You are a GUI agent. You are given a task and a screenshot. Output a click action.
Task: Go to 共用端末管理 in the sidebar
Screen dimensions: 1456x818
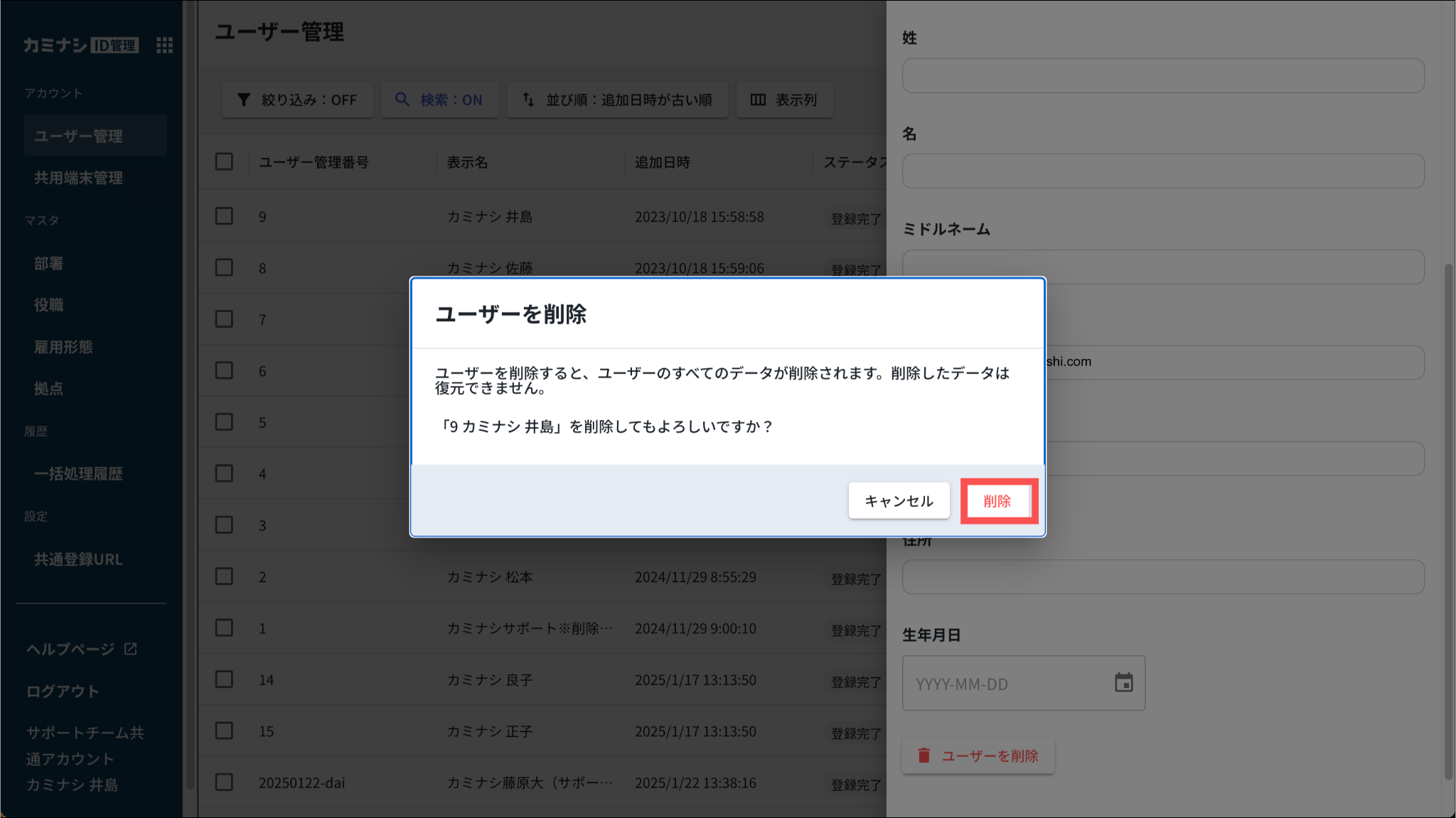78,178
